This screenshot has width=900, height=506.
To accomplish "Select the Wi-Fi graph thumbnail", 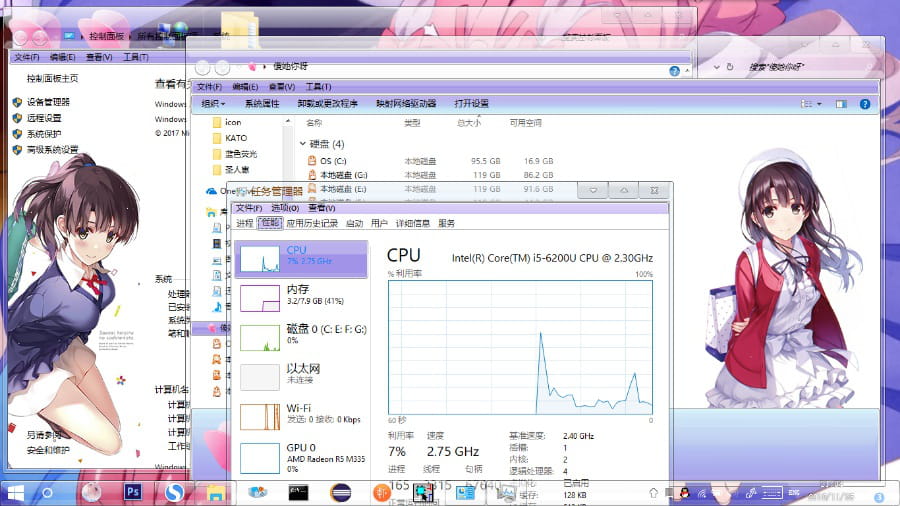I will click(260, 417).
